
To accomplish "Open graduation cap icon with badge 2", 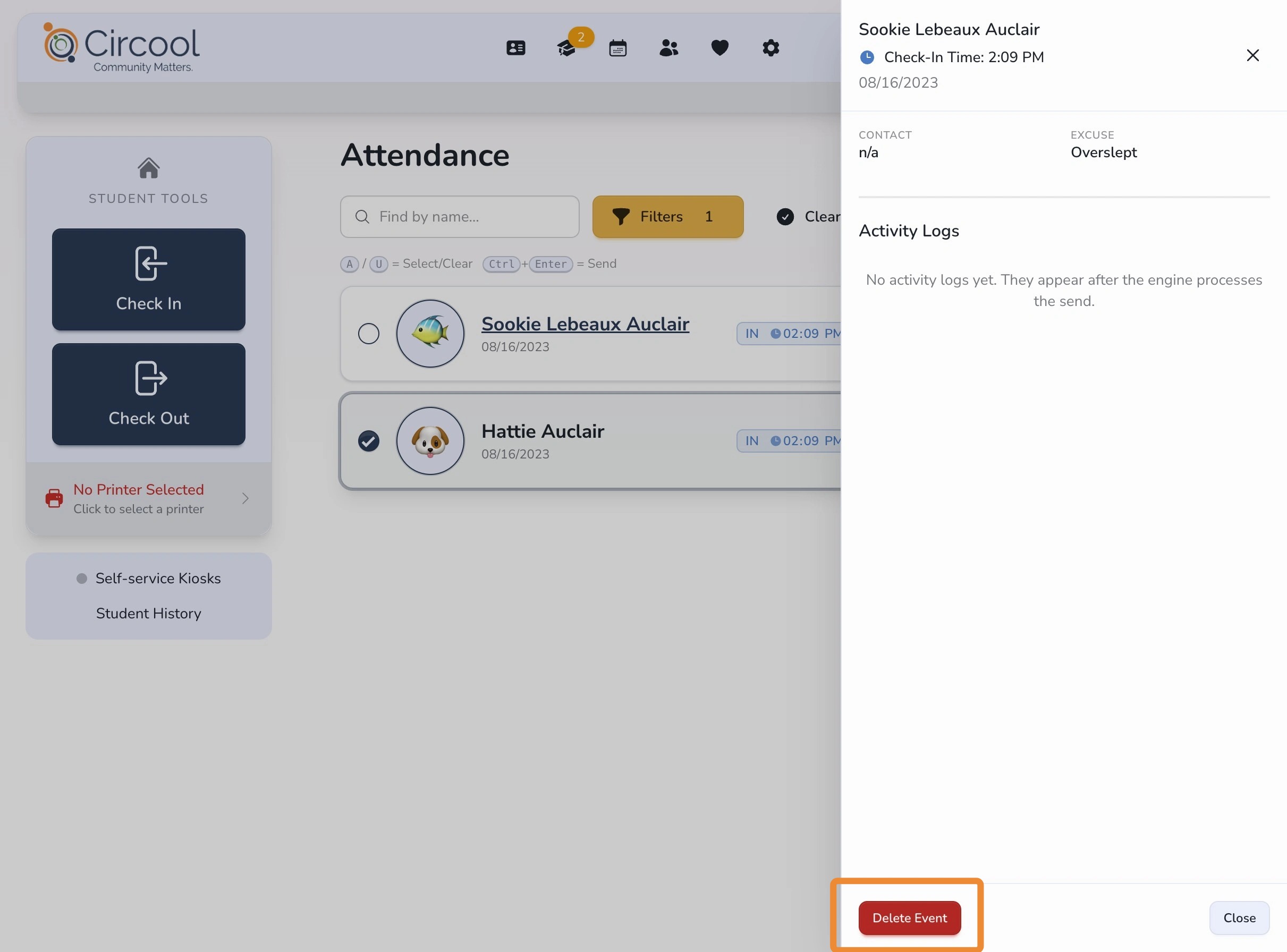I will pos(567,48).
